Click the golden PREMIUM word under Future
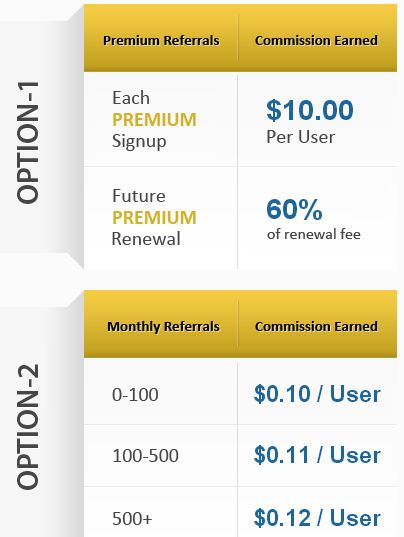This screenshot has height=537, width=404. click(154, 217)
